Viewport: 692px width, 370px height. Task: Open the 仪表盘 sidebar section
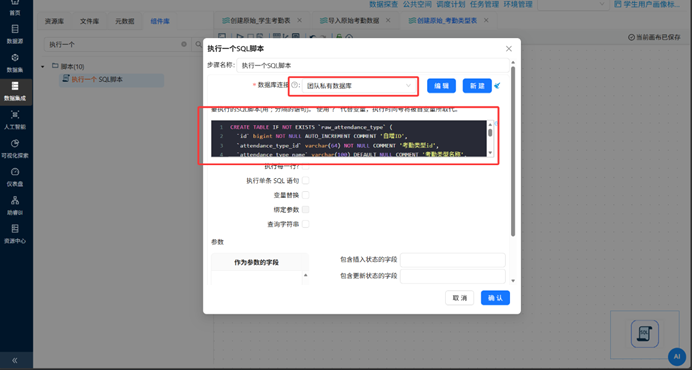[15, 177]
